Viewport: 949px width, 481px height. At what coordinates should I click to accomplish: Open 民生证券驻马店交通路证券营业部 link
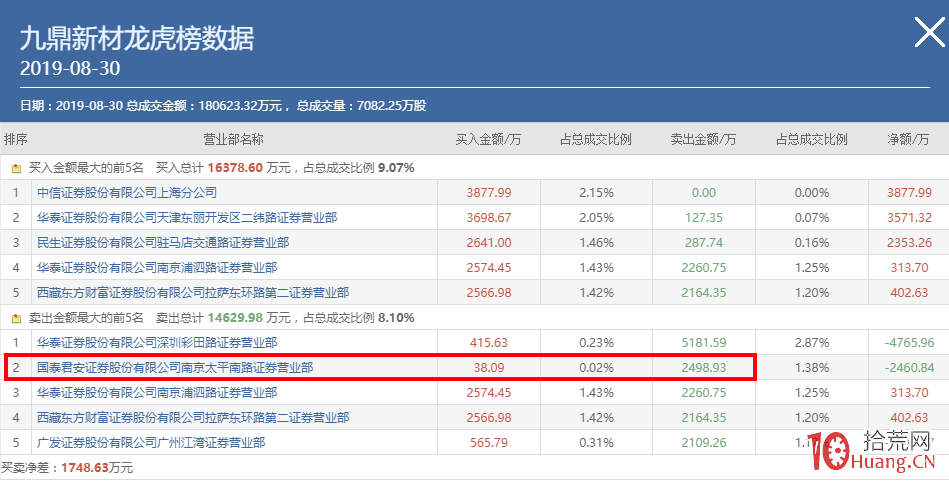[x=163, y=243]
